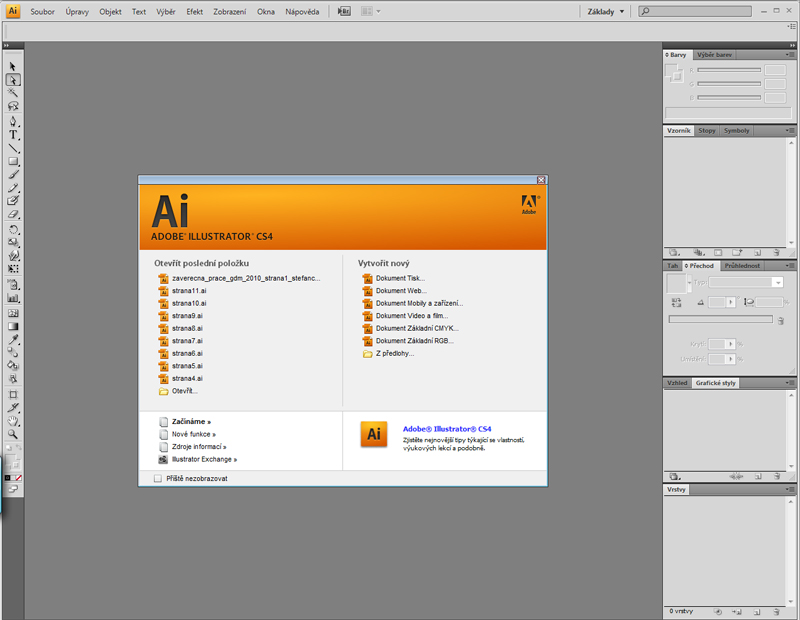Image resolution: width=800 pixels, height=620 pixels.
Task: Select the Magic Wand tool
Action: (x=14, y=93)
